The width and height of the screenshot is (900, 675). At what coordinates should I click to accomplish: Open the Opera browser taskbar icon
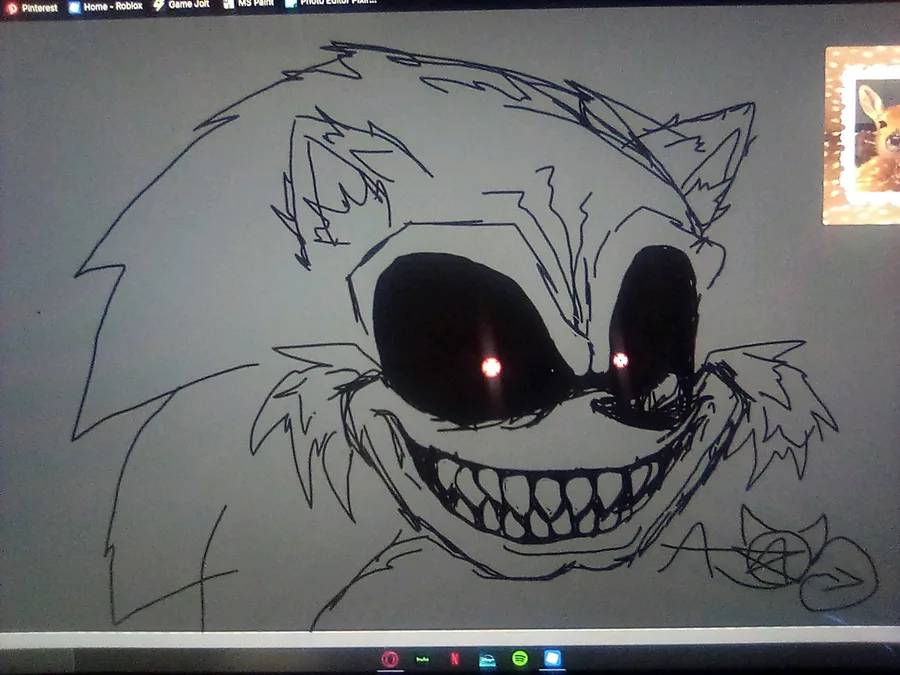(390, 659)
